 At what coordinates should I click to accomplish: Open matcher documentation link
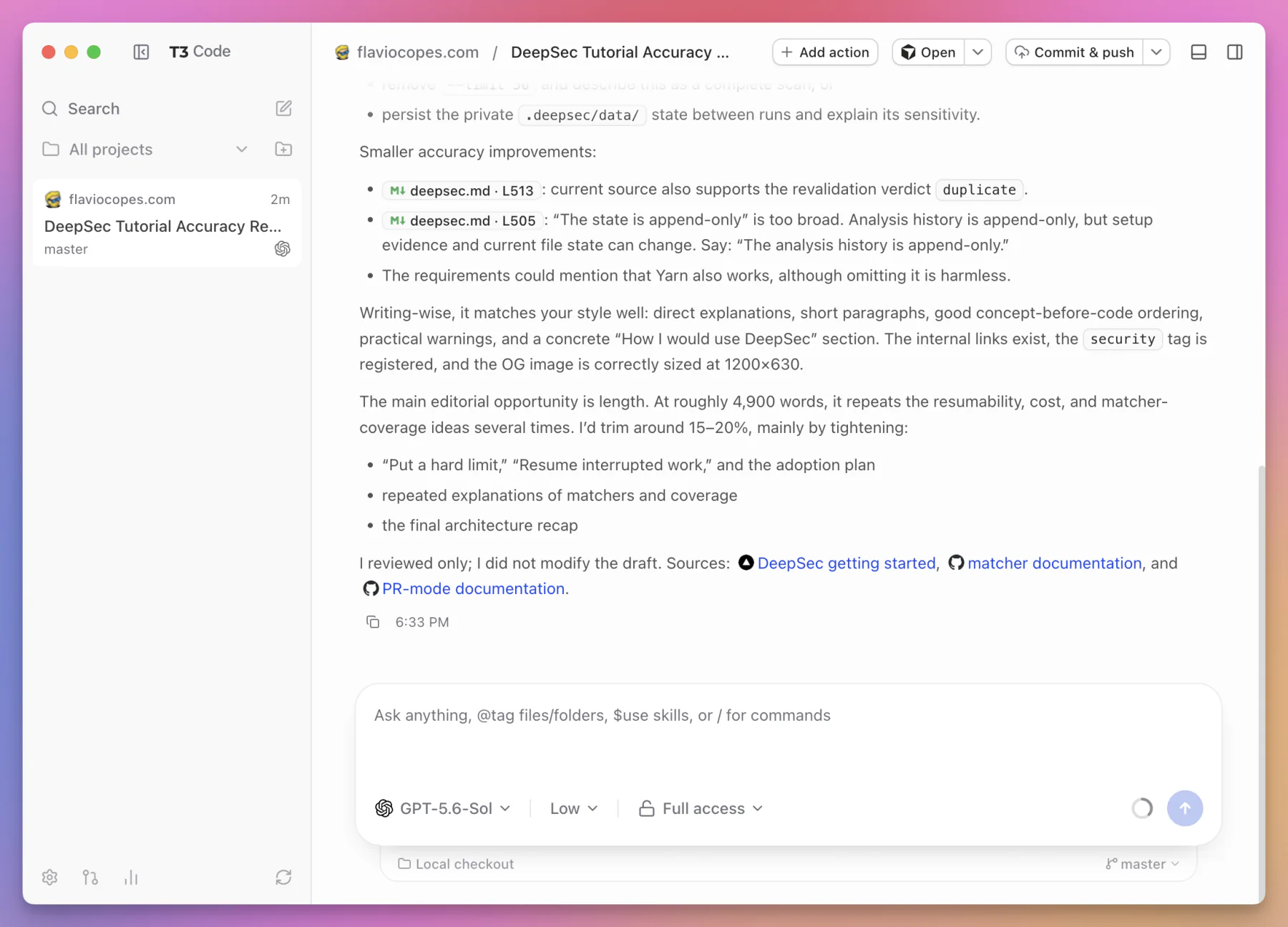click(x=1055, y=563)
